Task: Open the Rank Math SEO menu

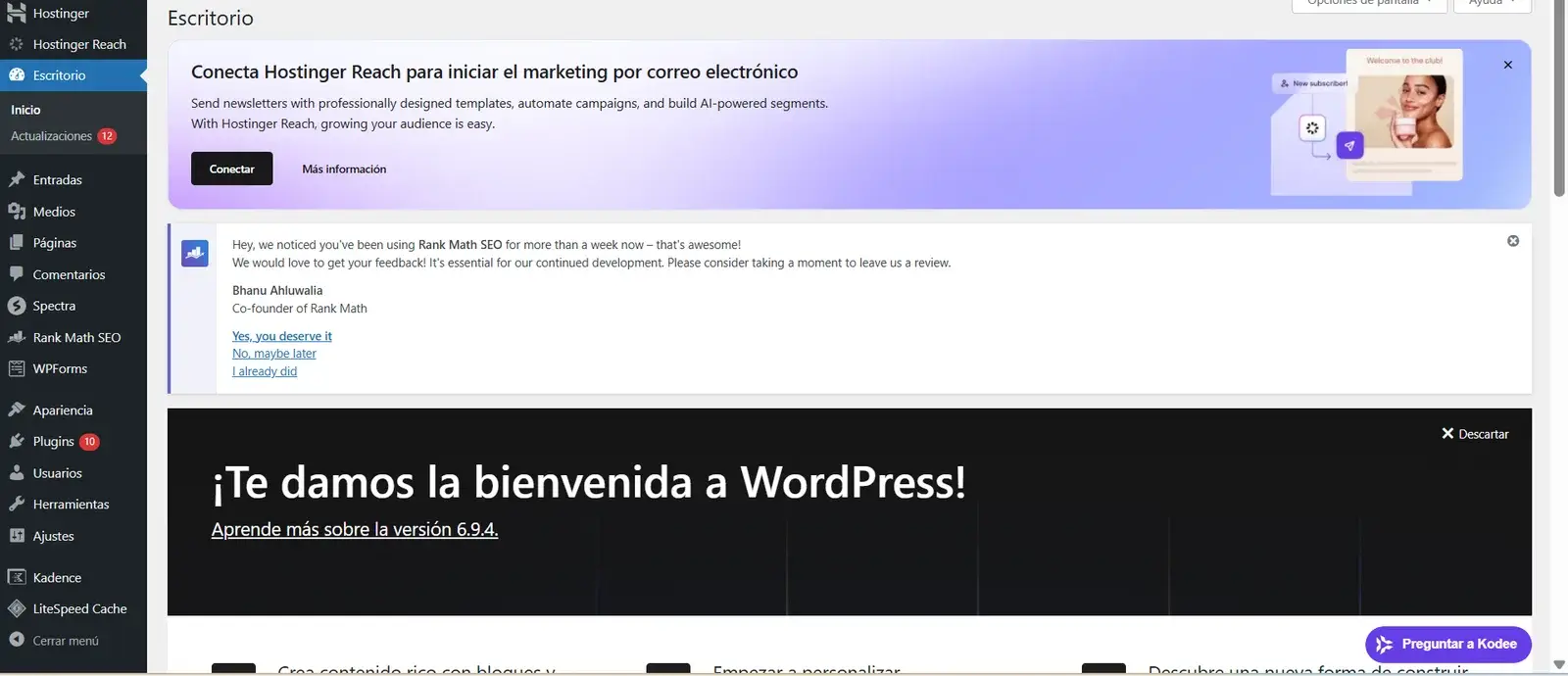Action: [73, 337]
